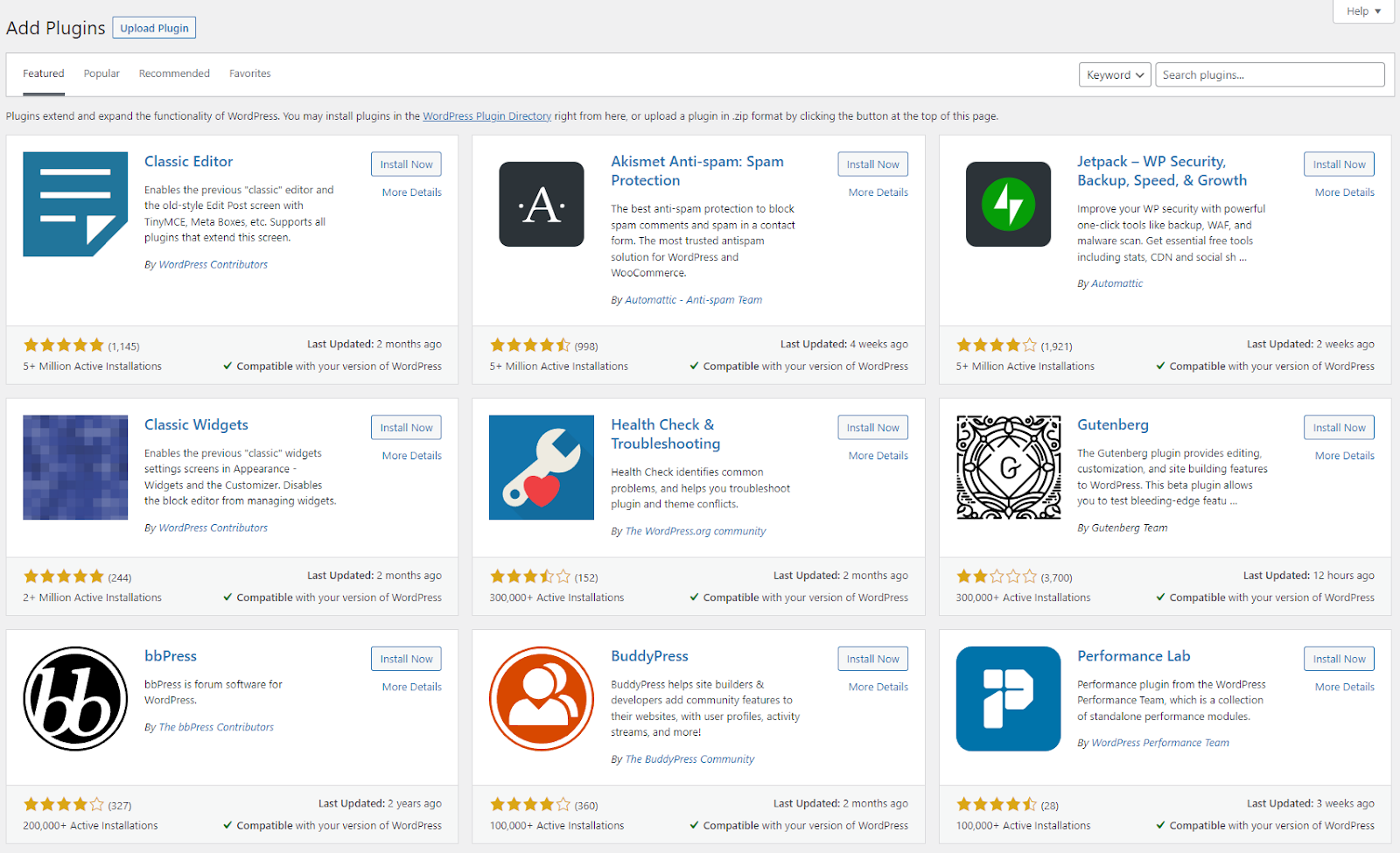The image size is (1400, 853).
Task: Install the Classic Editor plugin
Action: [406, 164]
